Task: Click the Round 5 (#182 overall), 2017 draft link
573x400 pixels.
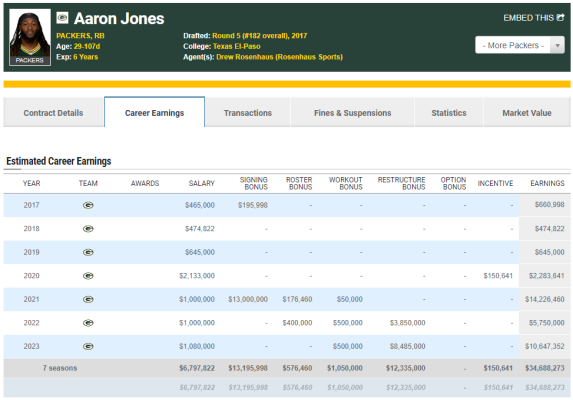Action: click(x=259, y=36)
